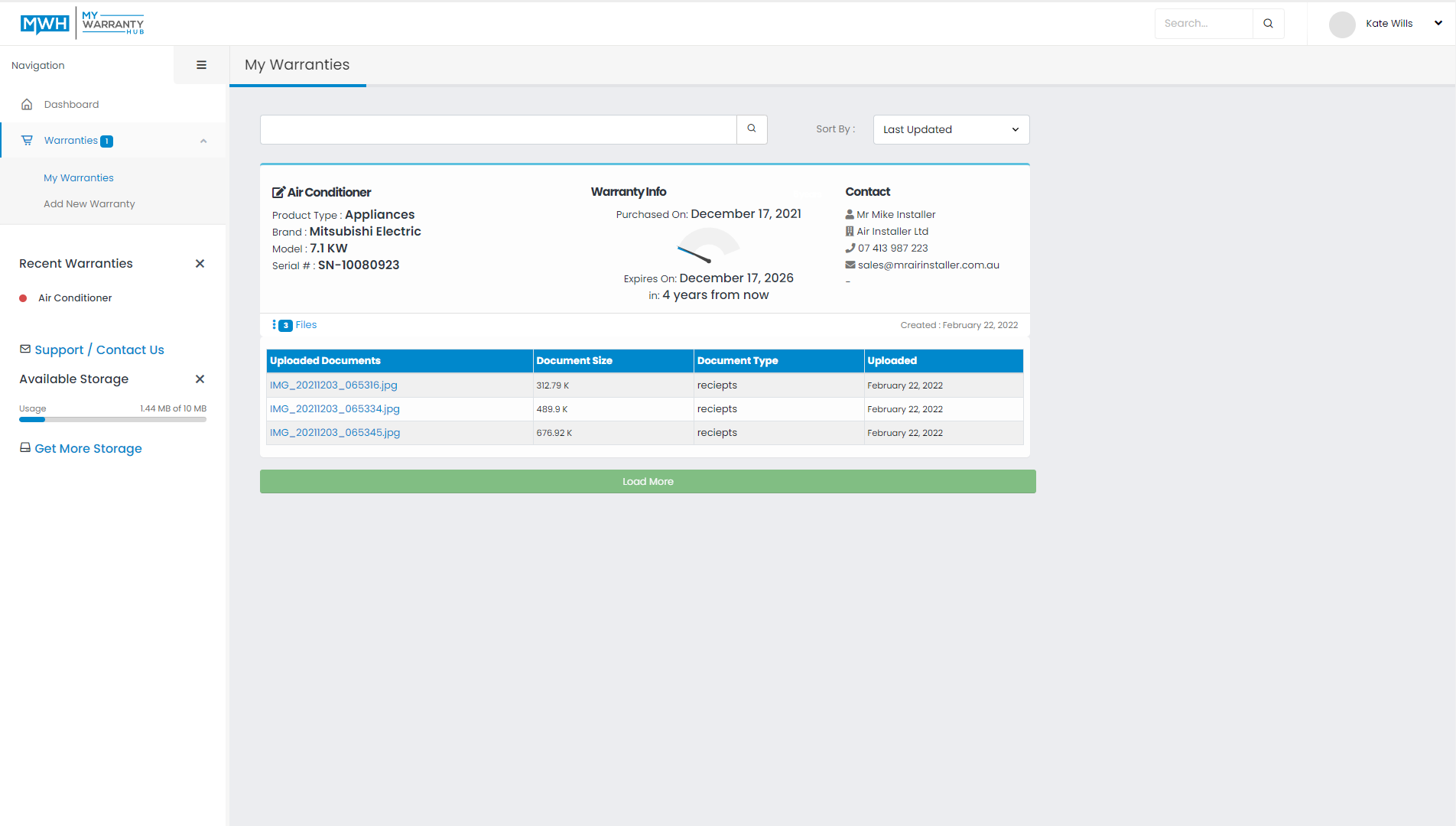
Task: Click the warranties search input field
Action: point(499,129)
